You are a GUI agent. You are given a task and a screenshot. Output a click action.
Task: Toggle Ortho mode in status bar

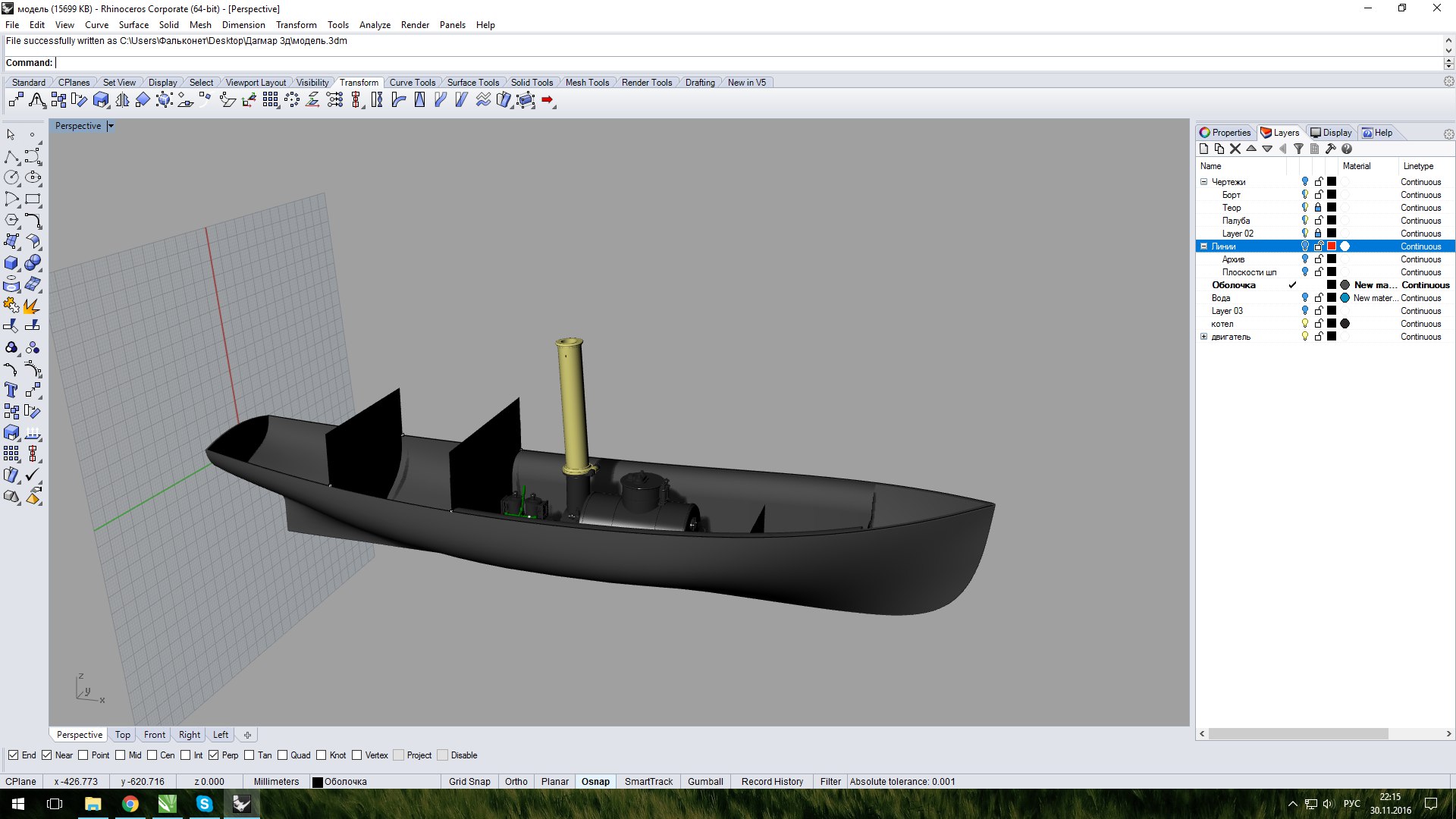[516, 782]
